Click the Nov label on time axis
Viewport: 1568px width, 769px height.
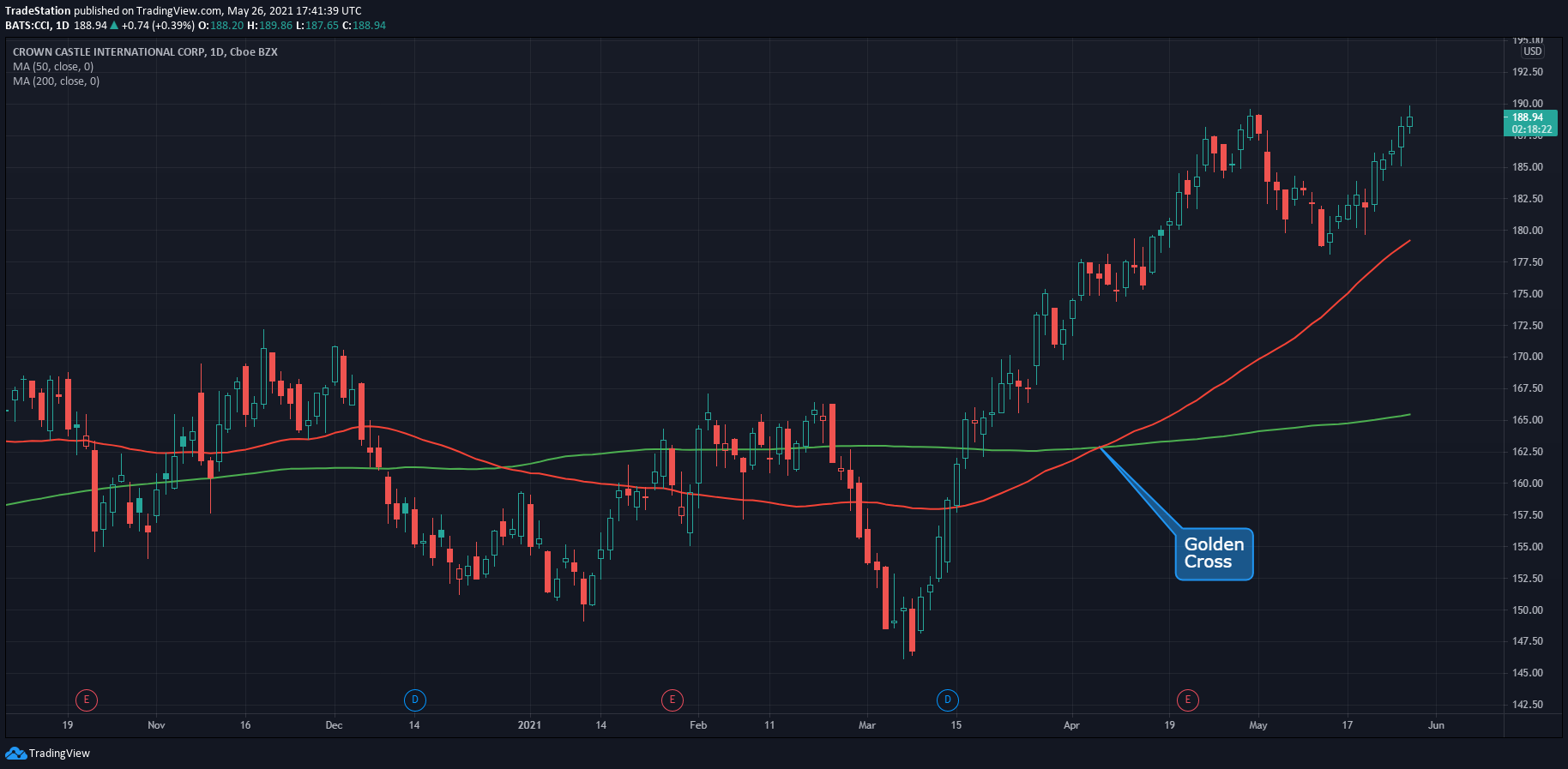156,724
